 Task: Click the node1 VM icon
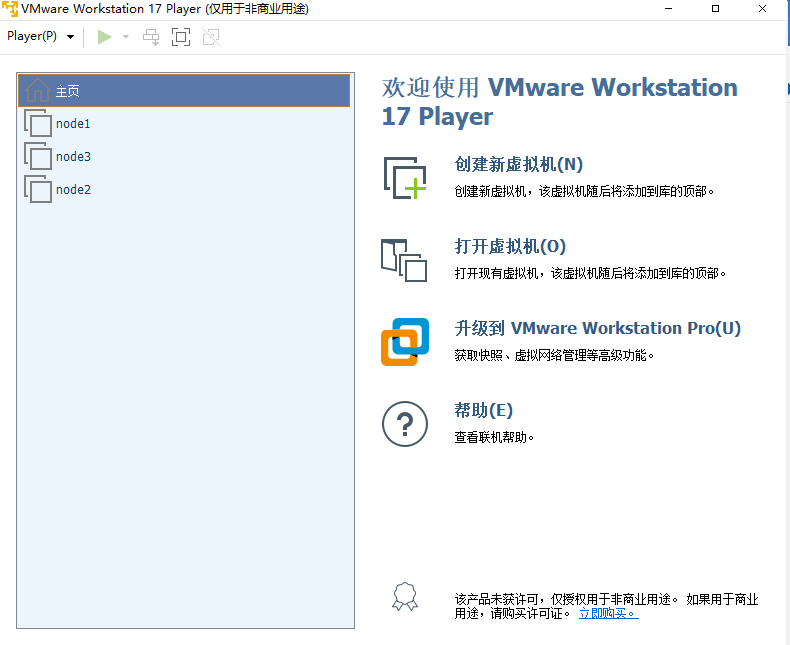[38, 123]
